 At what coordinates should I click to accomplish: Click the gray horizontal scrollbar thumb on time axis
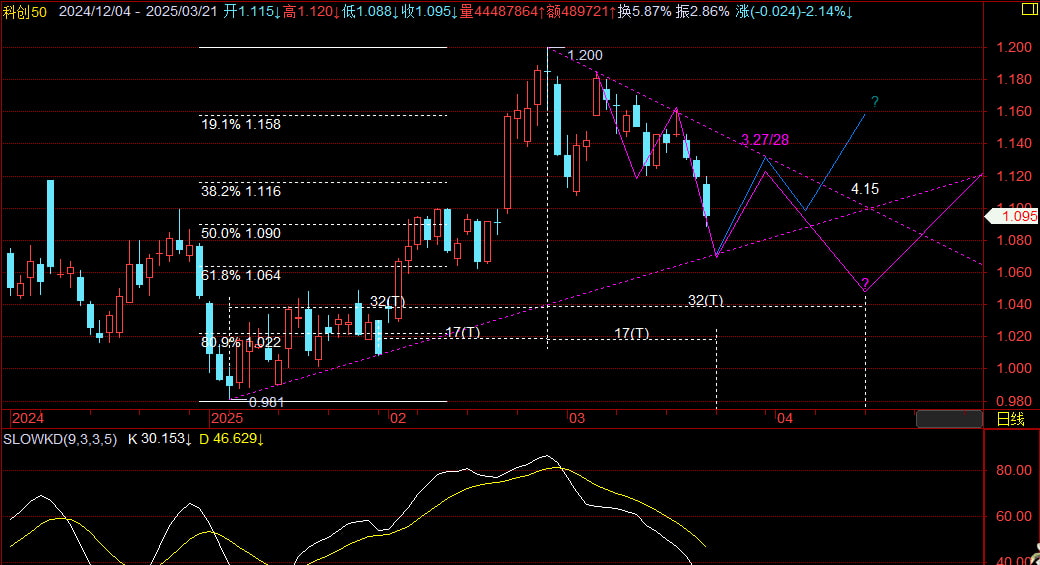point(948,419)
